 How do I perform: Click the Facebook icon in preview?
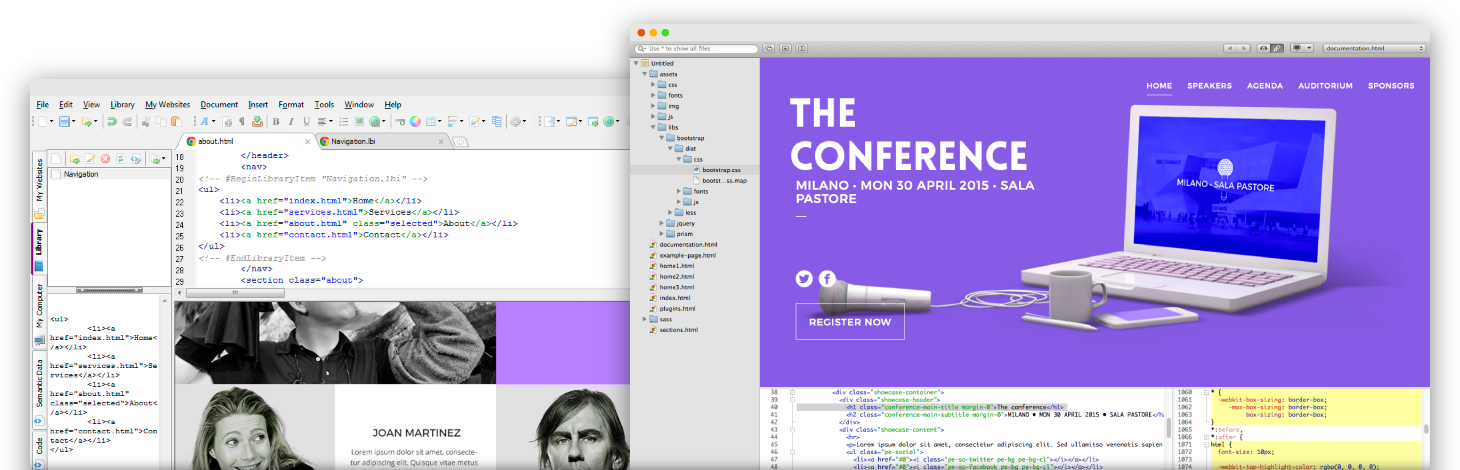[x=828, y=279]
